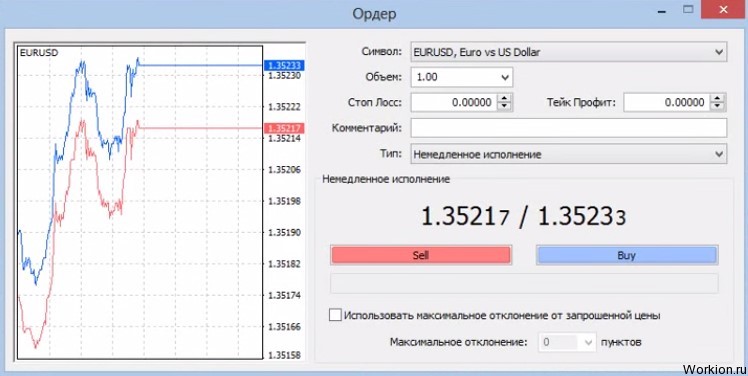Click the blue ask price tag 1.35233
The height and width of the screenshot is (376, 748).
pos(284,66)
